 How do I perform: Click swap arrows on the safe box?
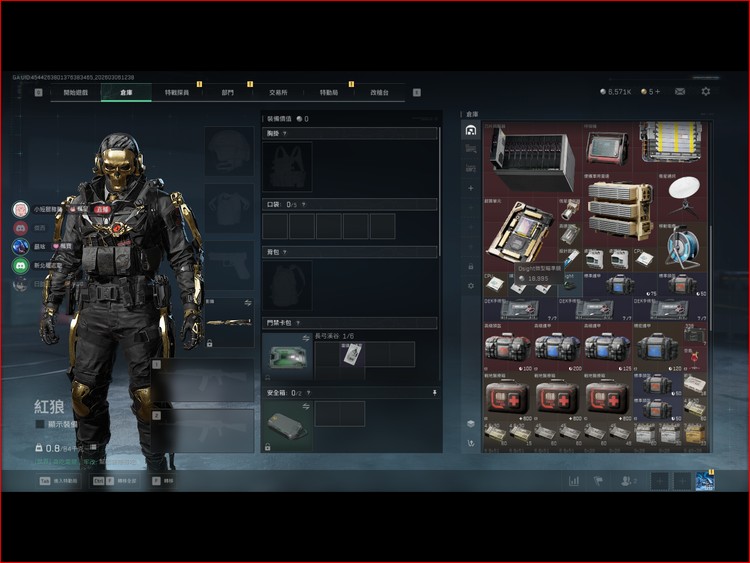click(x=306, y=407)
